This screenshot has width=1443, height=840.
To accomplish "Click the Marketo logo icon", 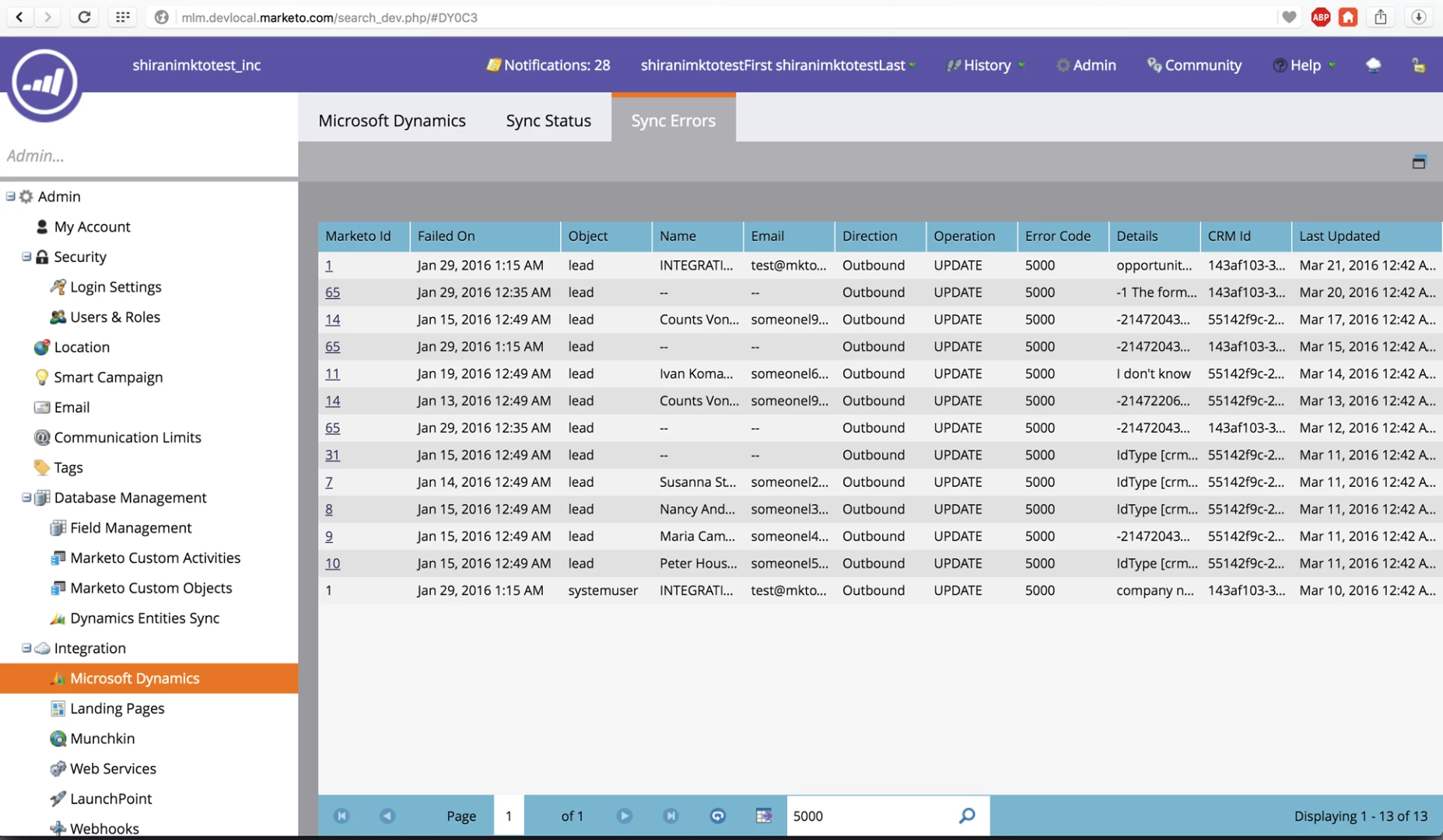I will [x=44, y=82].
